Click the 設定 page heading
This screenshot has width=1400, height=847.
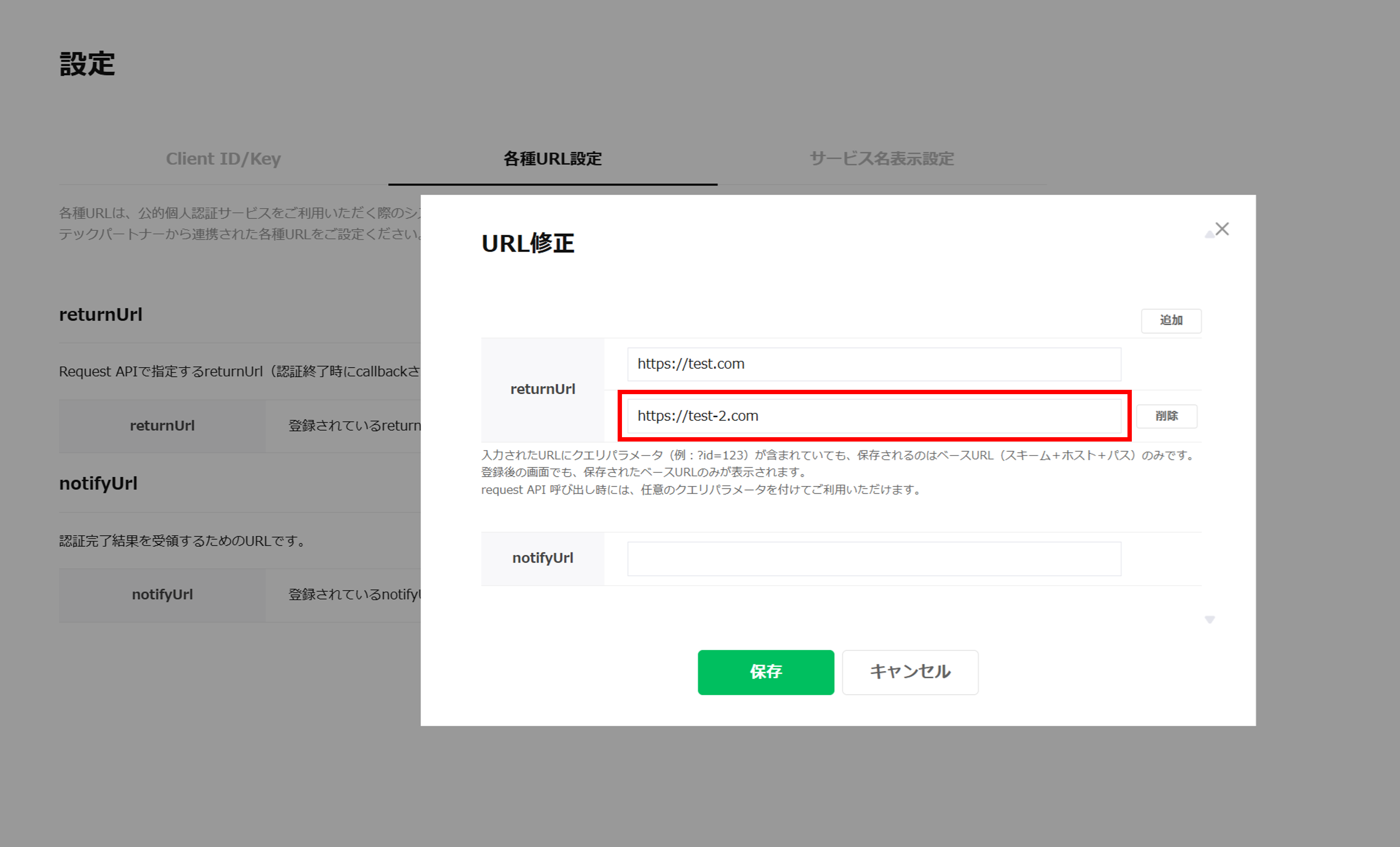point(87,63)
